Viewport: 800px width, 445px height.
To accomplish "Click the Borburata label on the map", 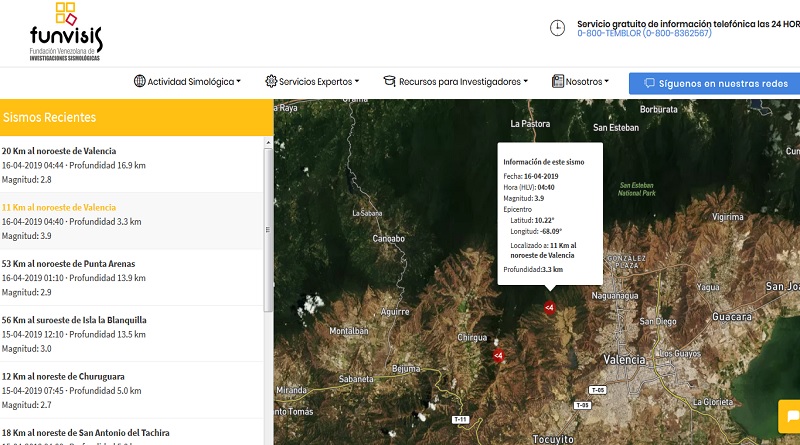I will (659, 109).
